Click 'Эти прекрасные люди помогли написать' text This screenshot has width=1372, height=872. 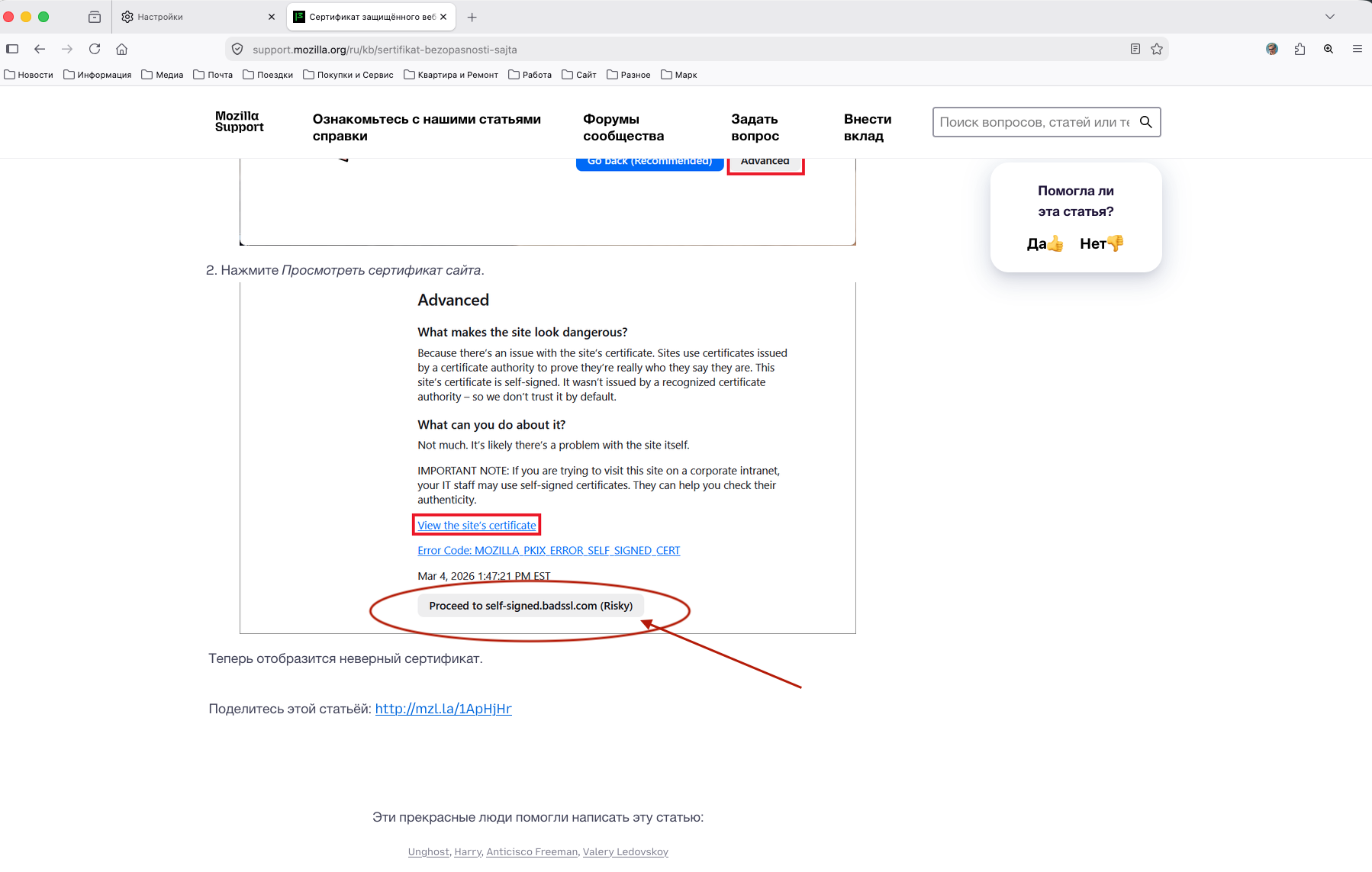(538, 817)
